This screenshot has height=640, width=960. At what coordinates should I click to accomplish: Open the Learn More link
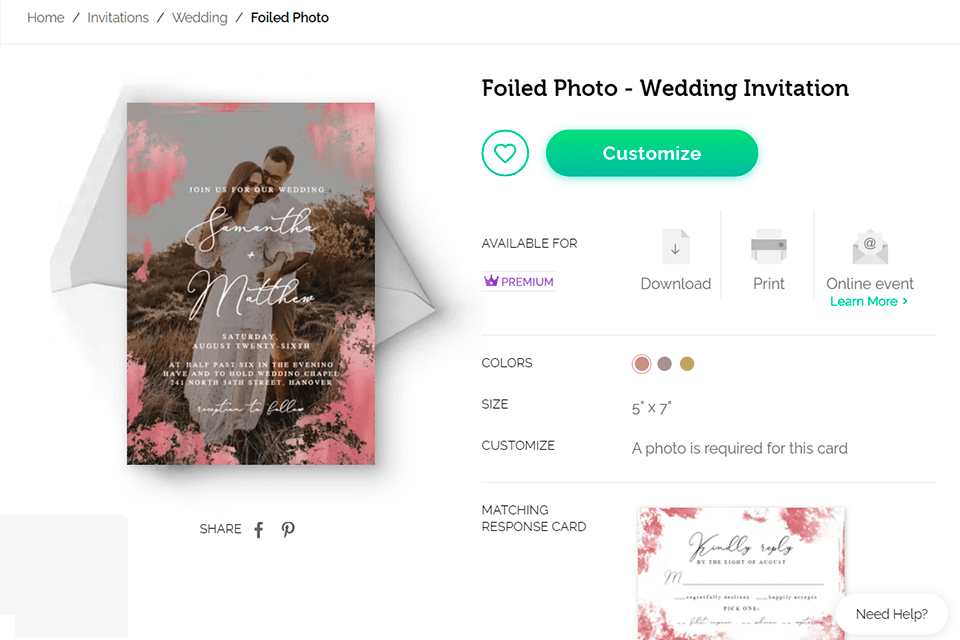tap(868, 301)
